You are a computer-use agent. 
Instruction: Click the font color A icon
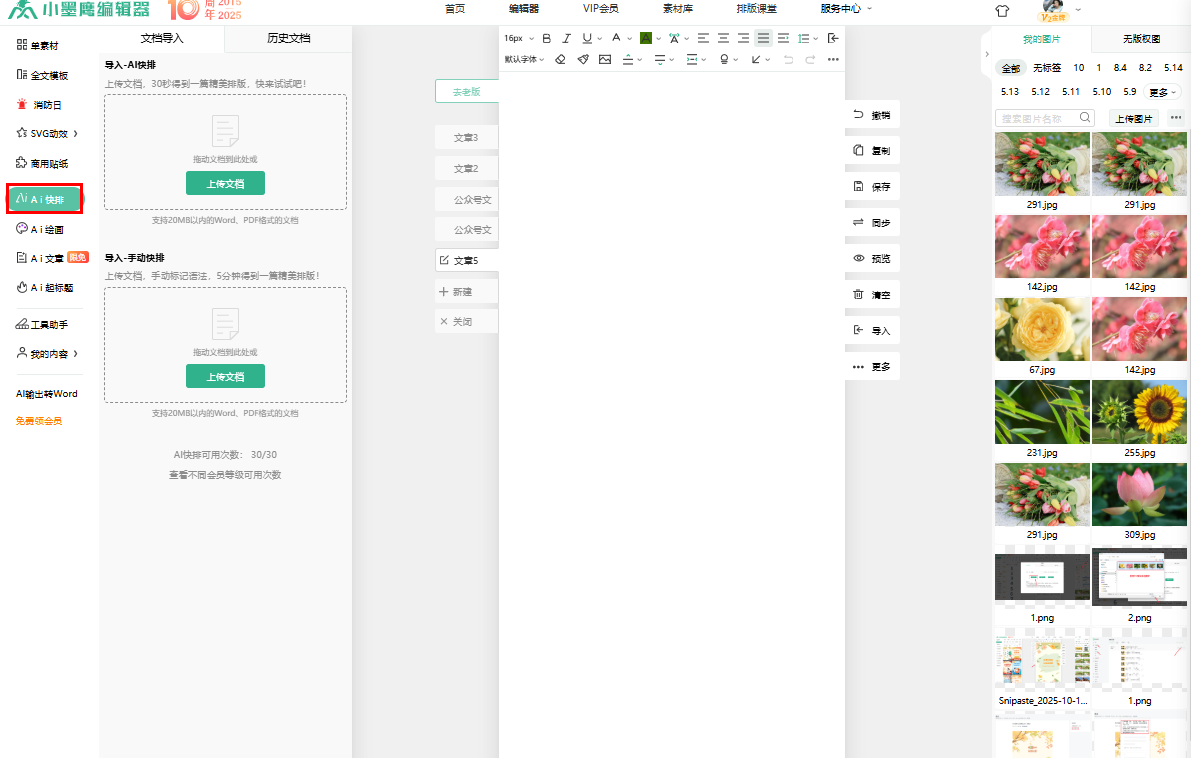(x=616, y=37)
